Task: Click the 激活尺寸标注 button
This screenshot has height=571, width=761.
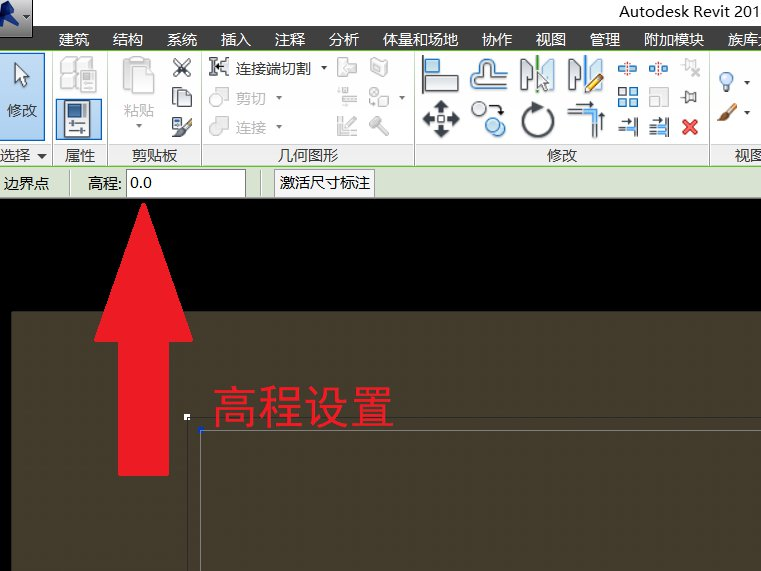Action: click(x=324, y=183)
